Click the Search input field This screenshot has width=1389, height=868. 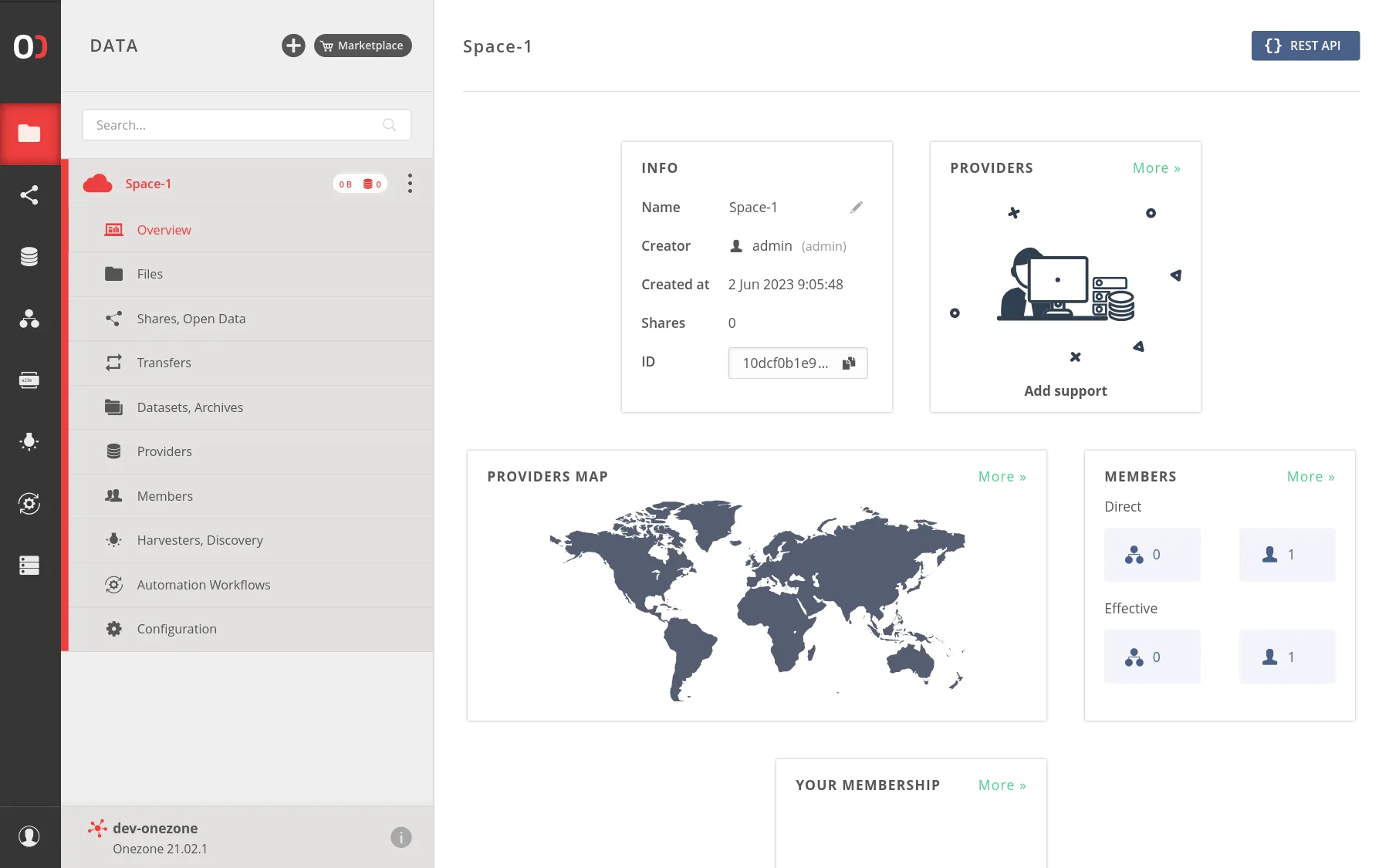[x=235, y=125]
